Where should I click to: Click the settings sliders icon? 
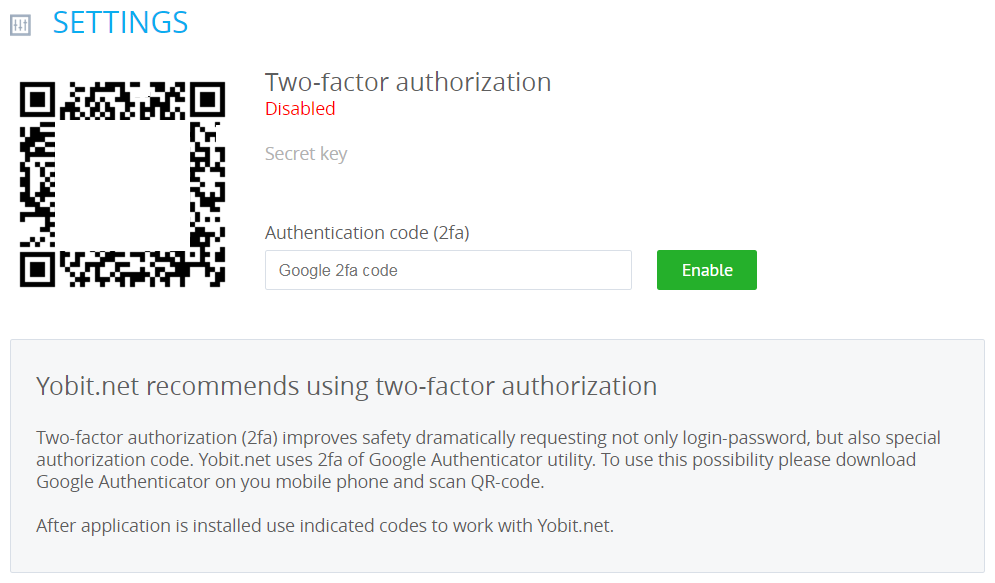[x=20, y=24]
